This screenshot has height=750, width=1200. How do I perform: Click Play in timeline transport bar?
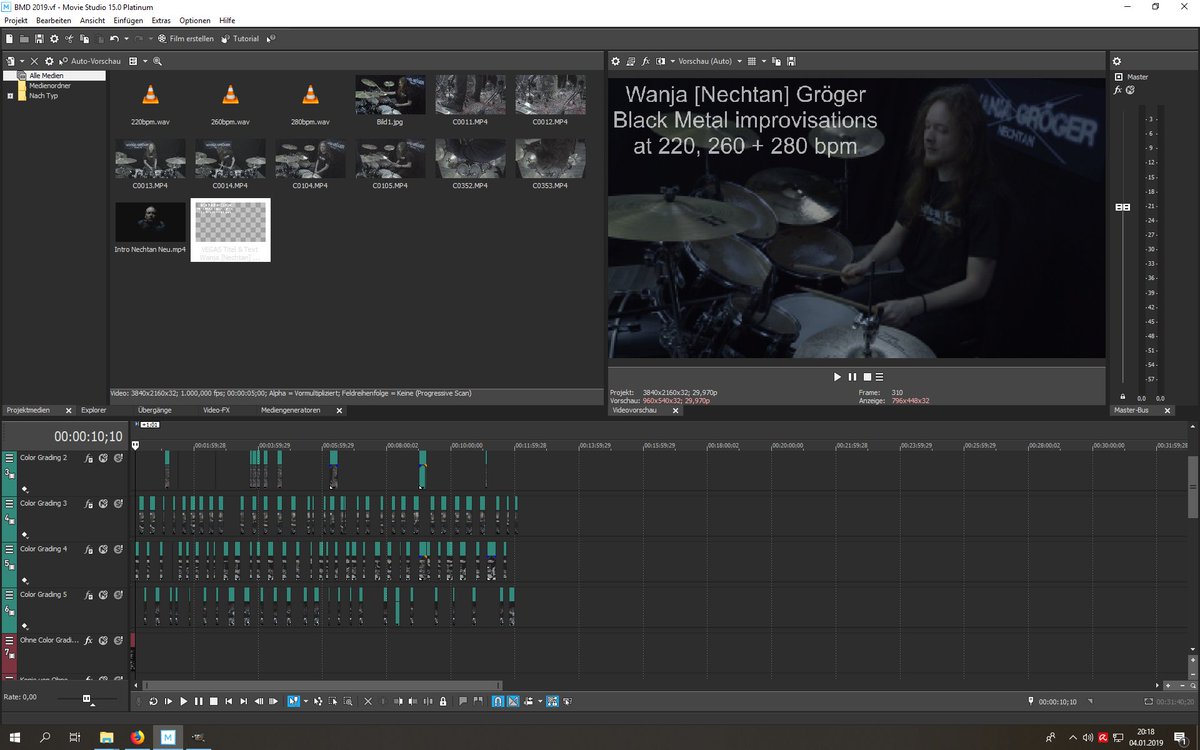(x=184, y=701)
